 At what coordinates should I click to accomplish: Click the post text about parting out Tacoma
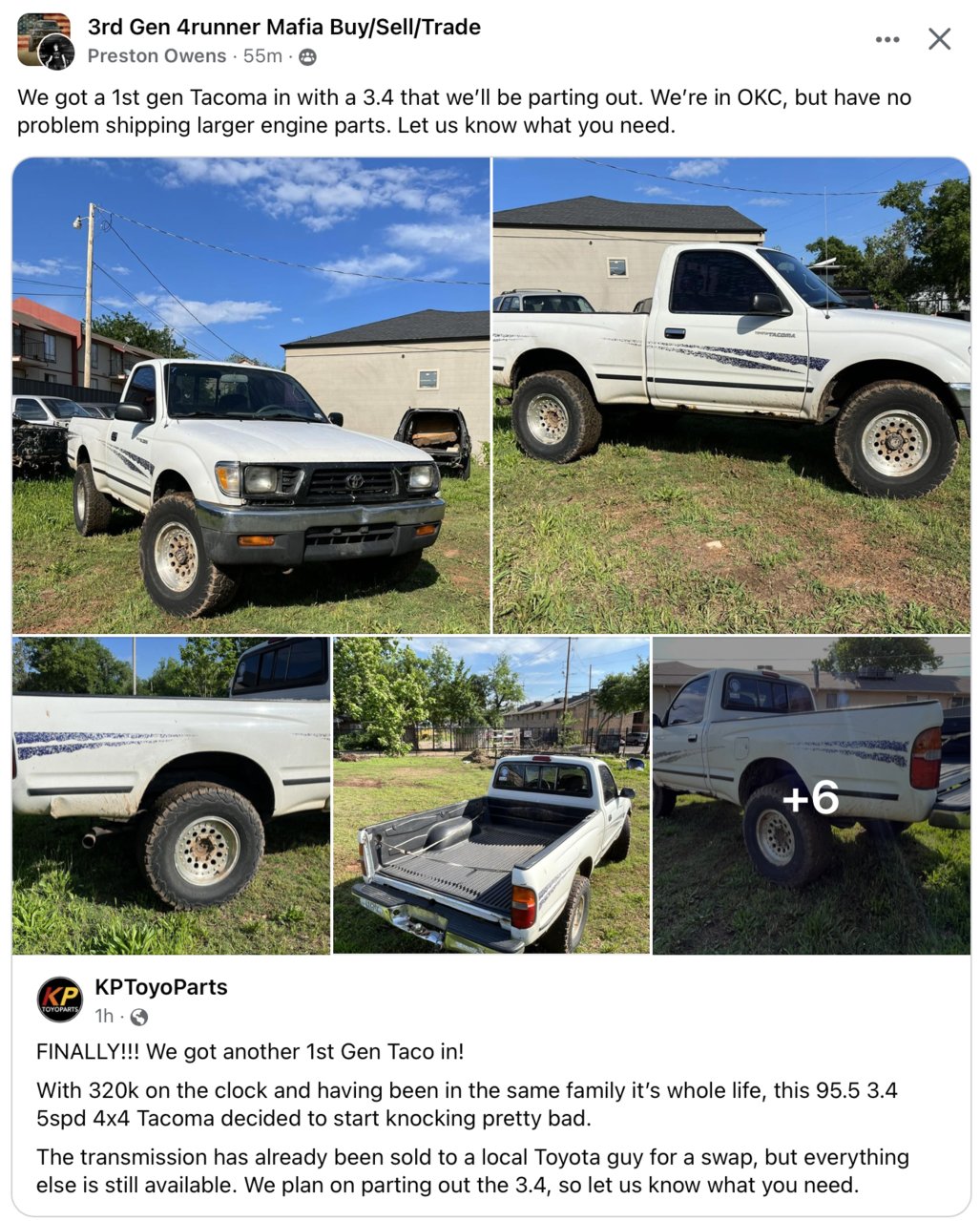(465, 111)
